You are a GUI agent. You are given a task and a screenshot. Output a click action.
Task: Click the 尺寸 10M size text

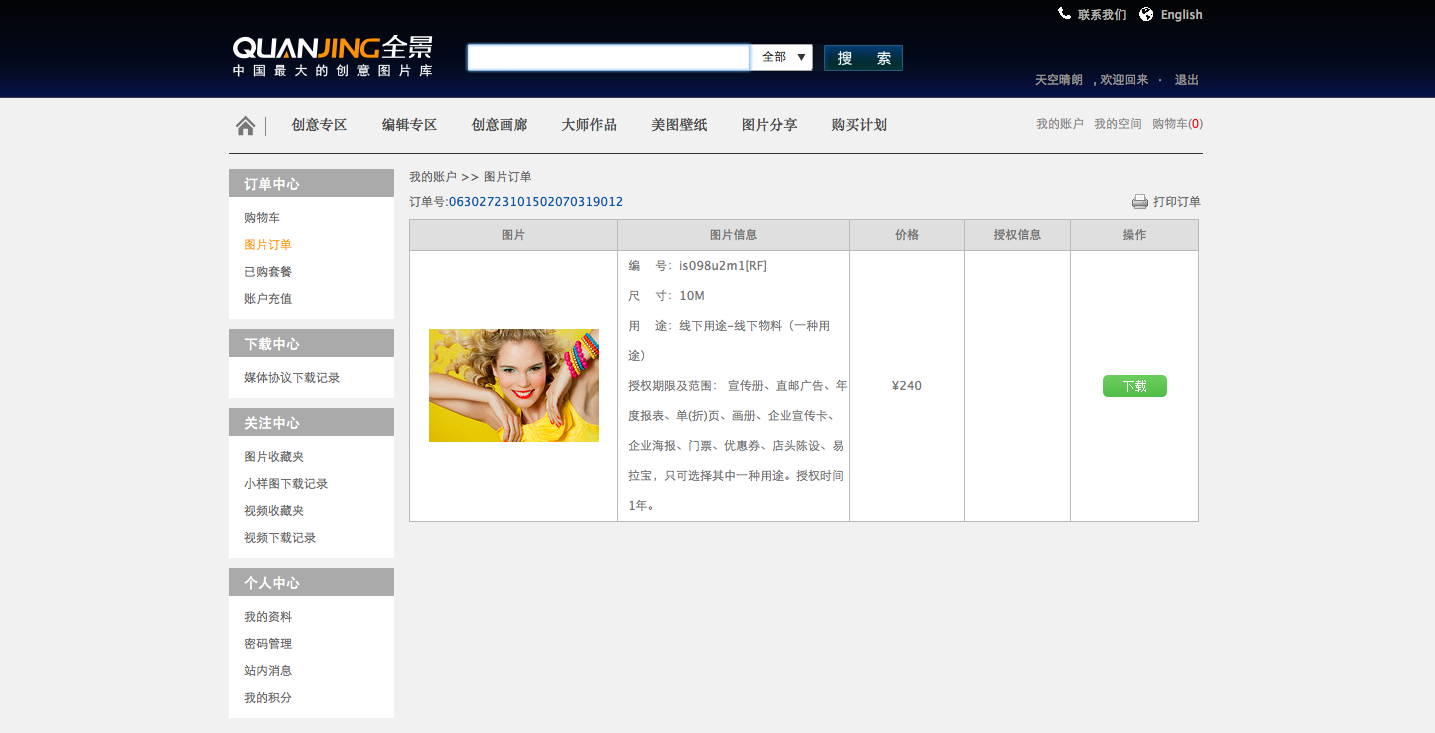(667, 296)
